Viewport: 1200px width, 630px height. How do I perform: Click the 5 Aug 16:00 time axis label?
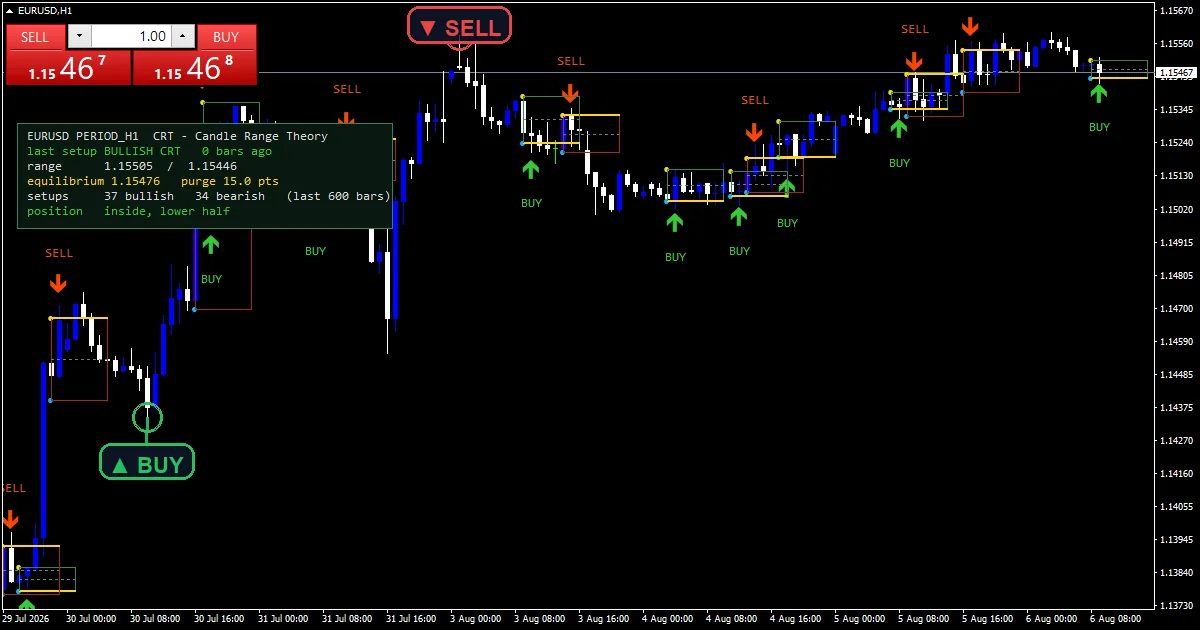tap(987, 619)
